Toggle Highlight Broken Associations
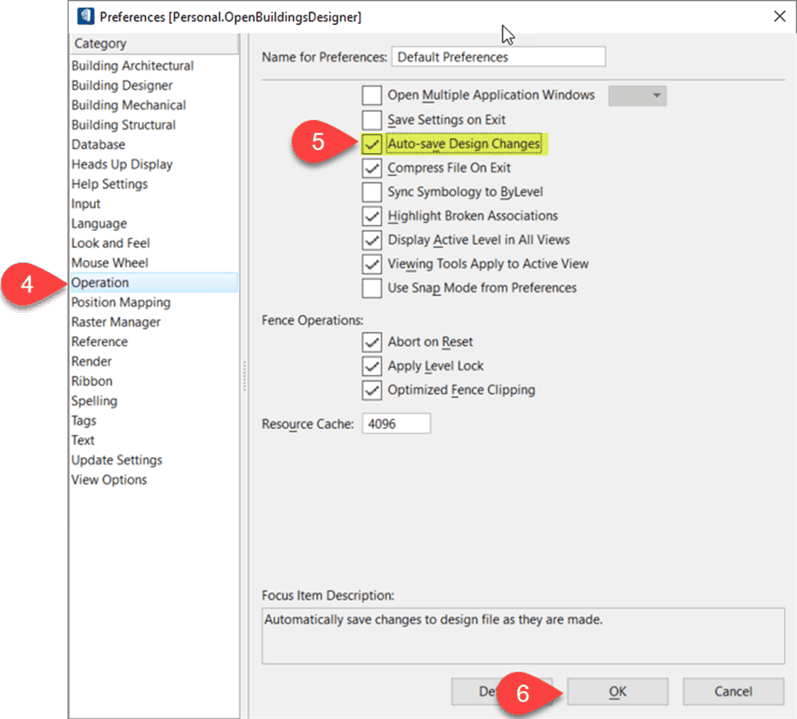797x719 pixels. click(372, 216)
